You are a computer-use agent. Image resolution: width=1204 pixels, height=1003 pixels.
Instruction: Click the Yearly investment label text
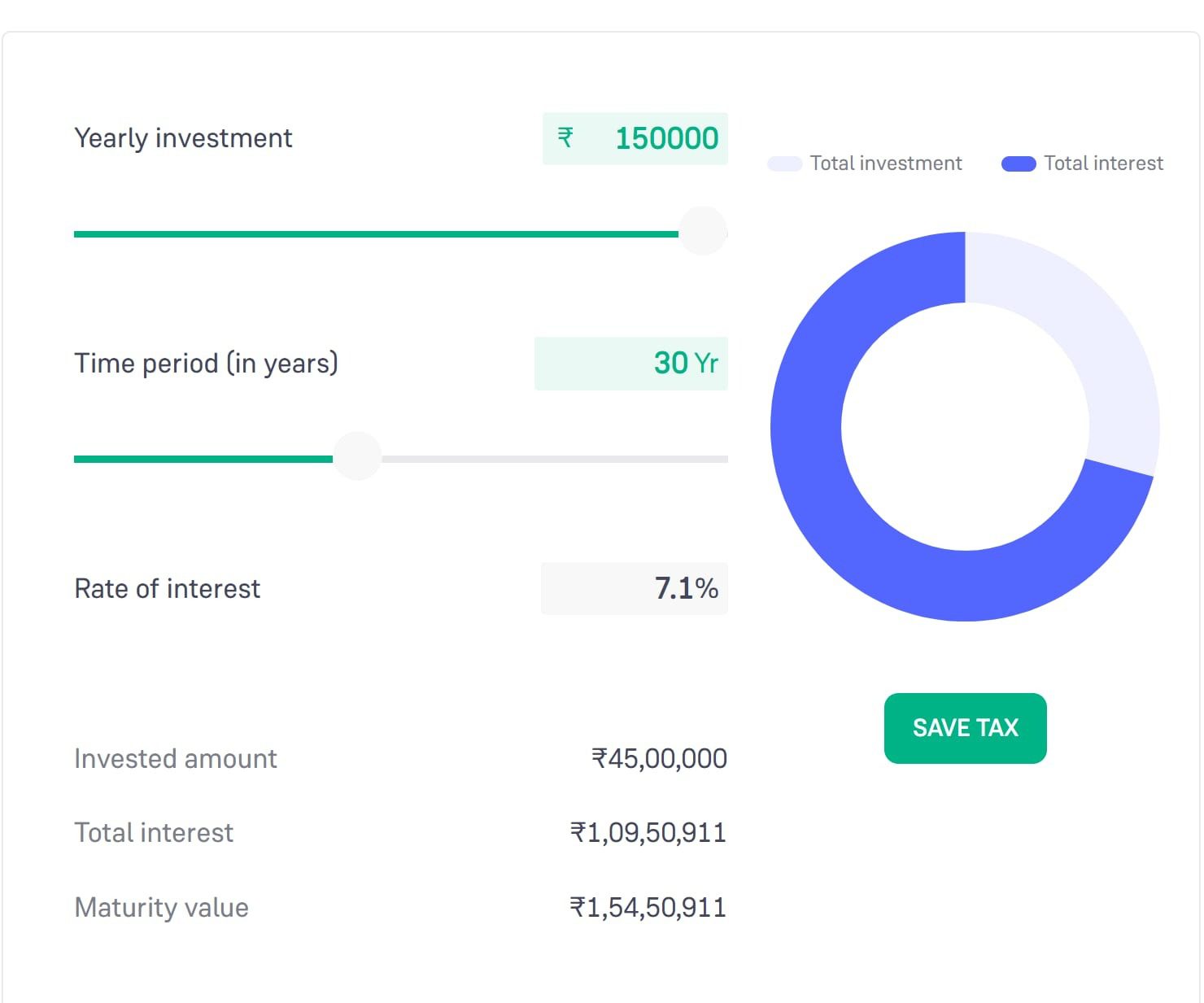point(183,138)
